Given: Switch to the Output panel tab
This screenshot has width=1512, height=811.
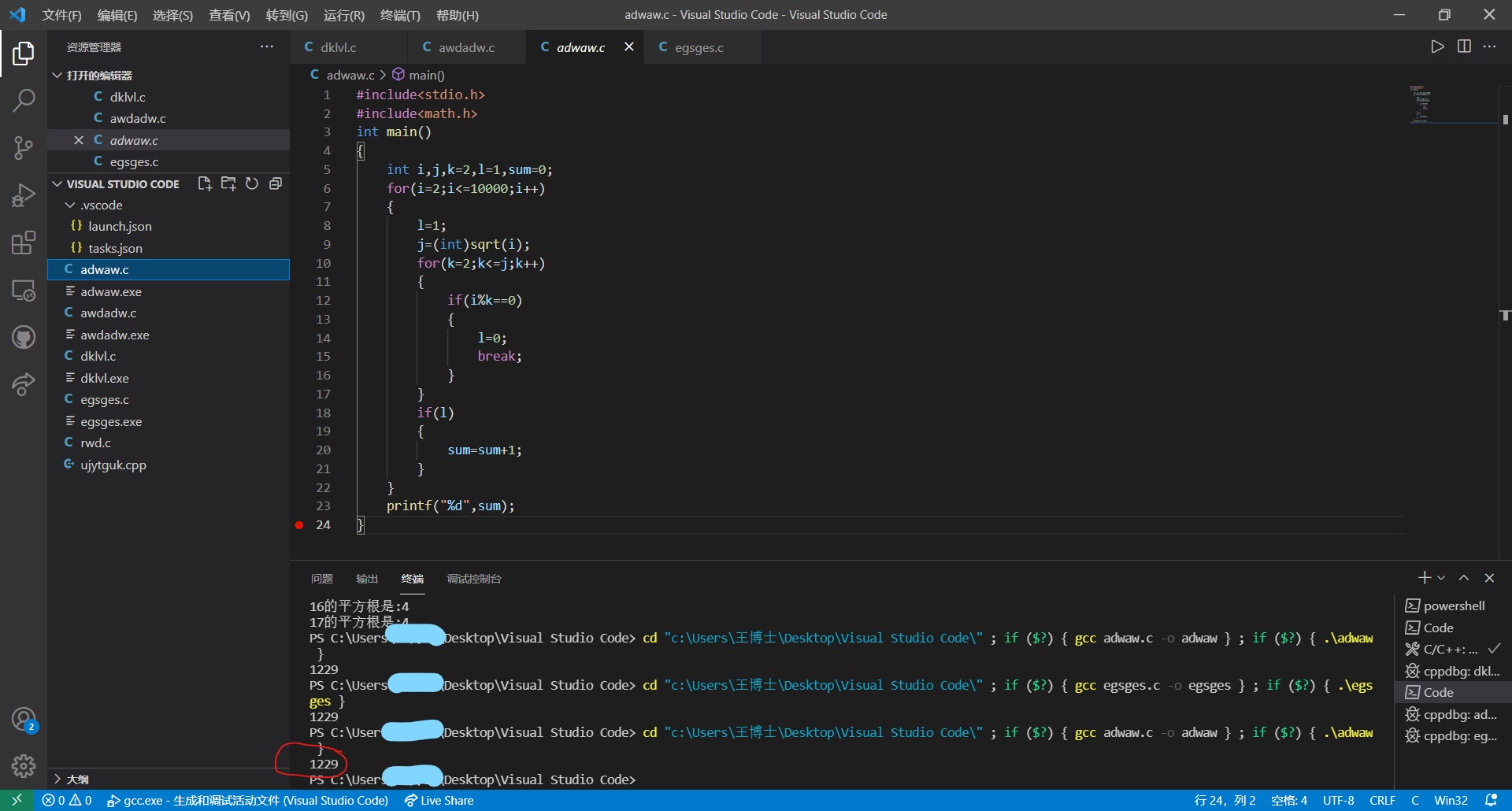Looking at the screenshot, I should point(367,579).
